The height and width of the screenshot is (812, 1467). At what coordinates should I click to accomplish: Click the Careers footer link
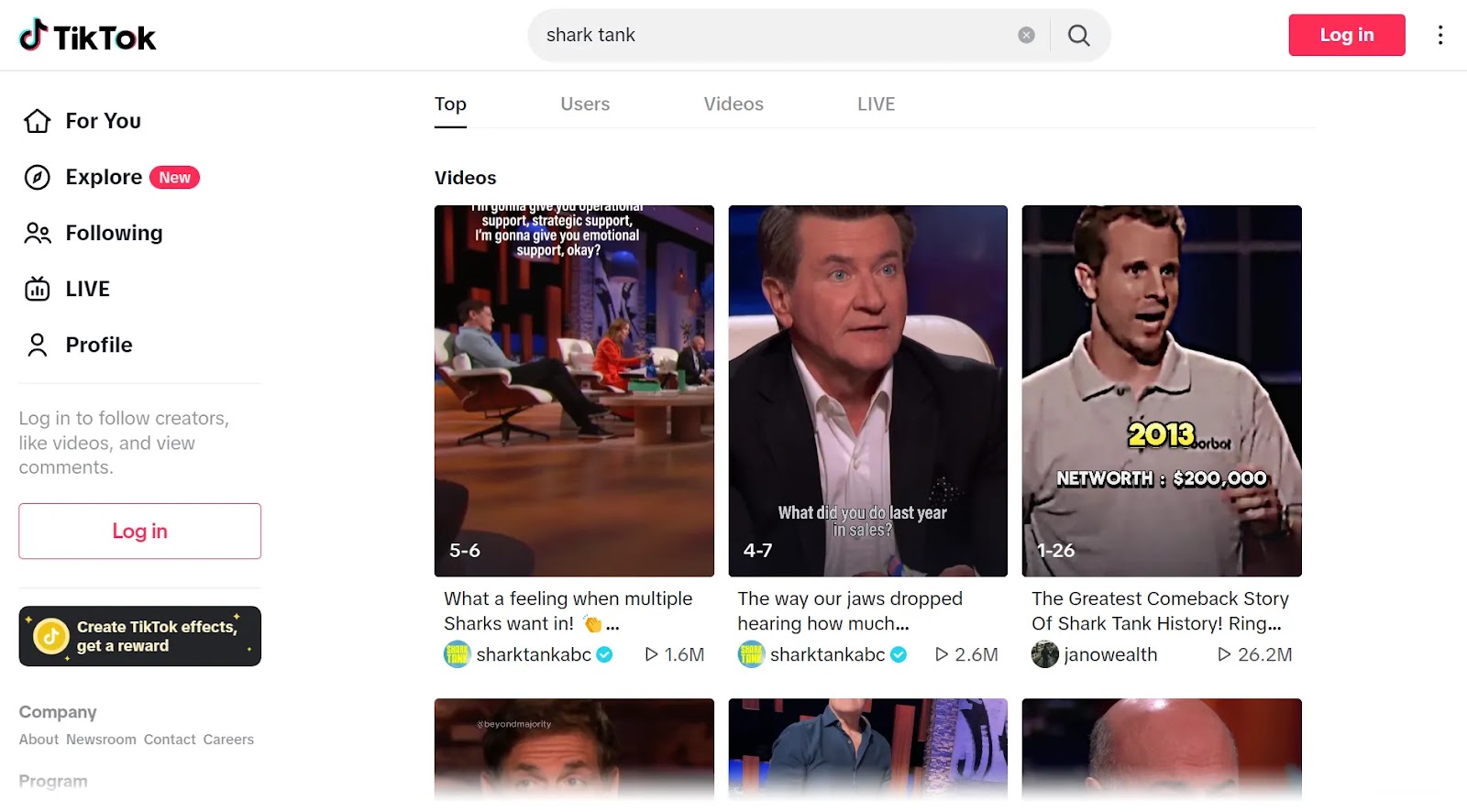point(228,740)
